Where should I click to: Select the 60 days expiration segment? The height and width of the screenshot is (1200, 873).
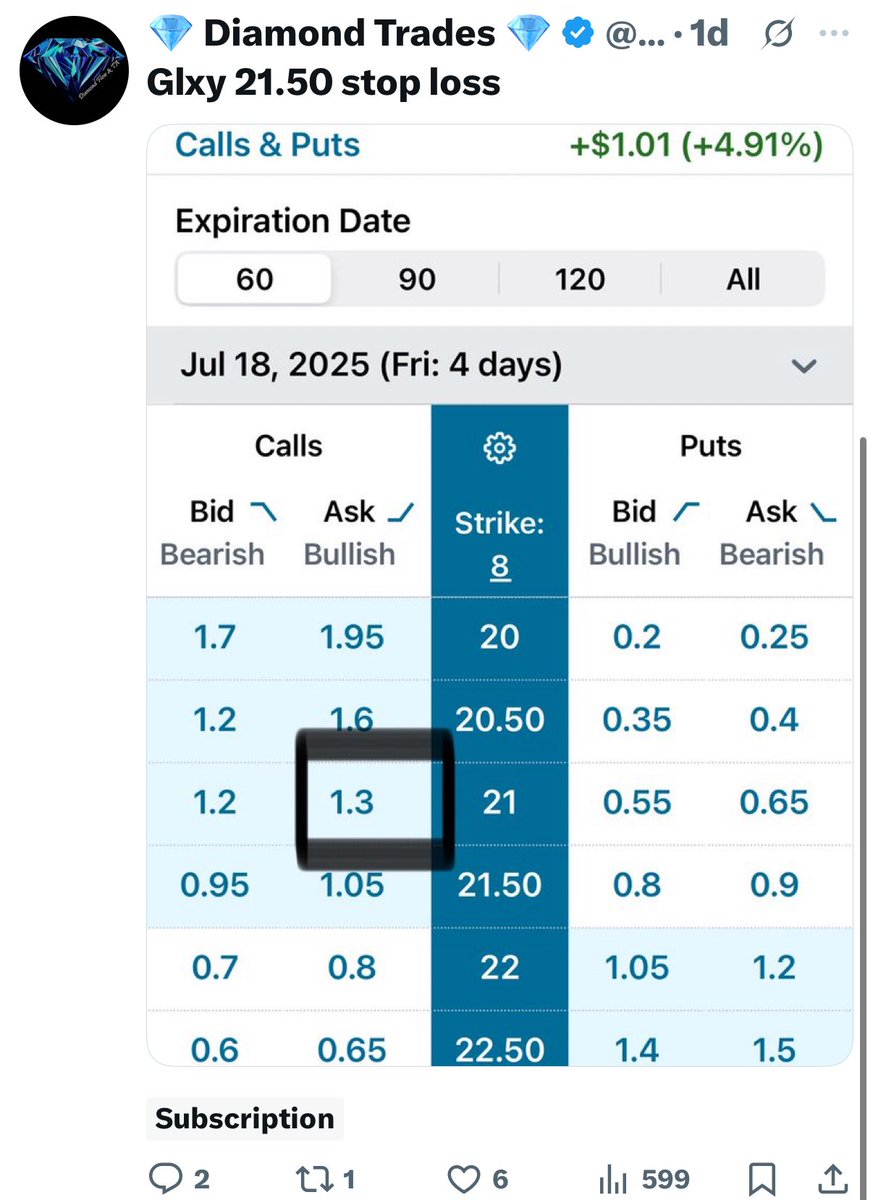click(x=254, y=278)
